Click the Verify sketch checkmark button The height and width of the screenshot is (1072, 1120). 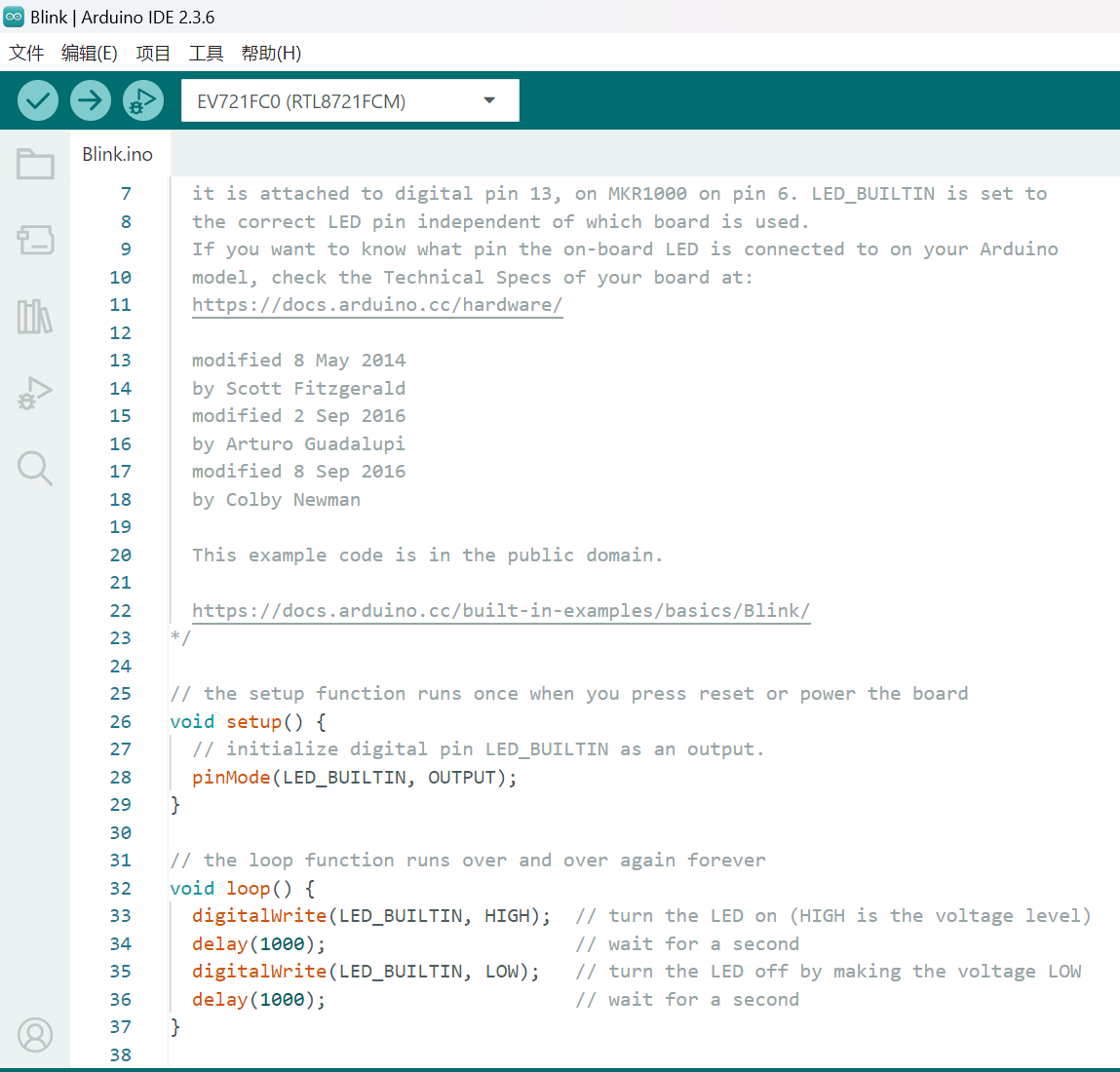click(x=38, y=100)
